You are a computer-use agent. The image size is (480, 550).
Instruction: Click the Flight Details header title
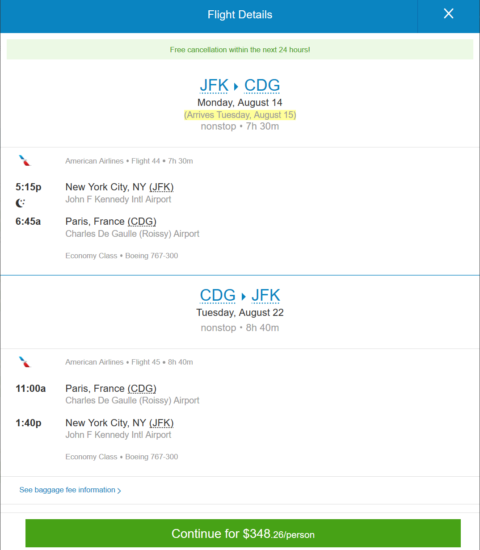[240, 14]
